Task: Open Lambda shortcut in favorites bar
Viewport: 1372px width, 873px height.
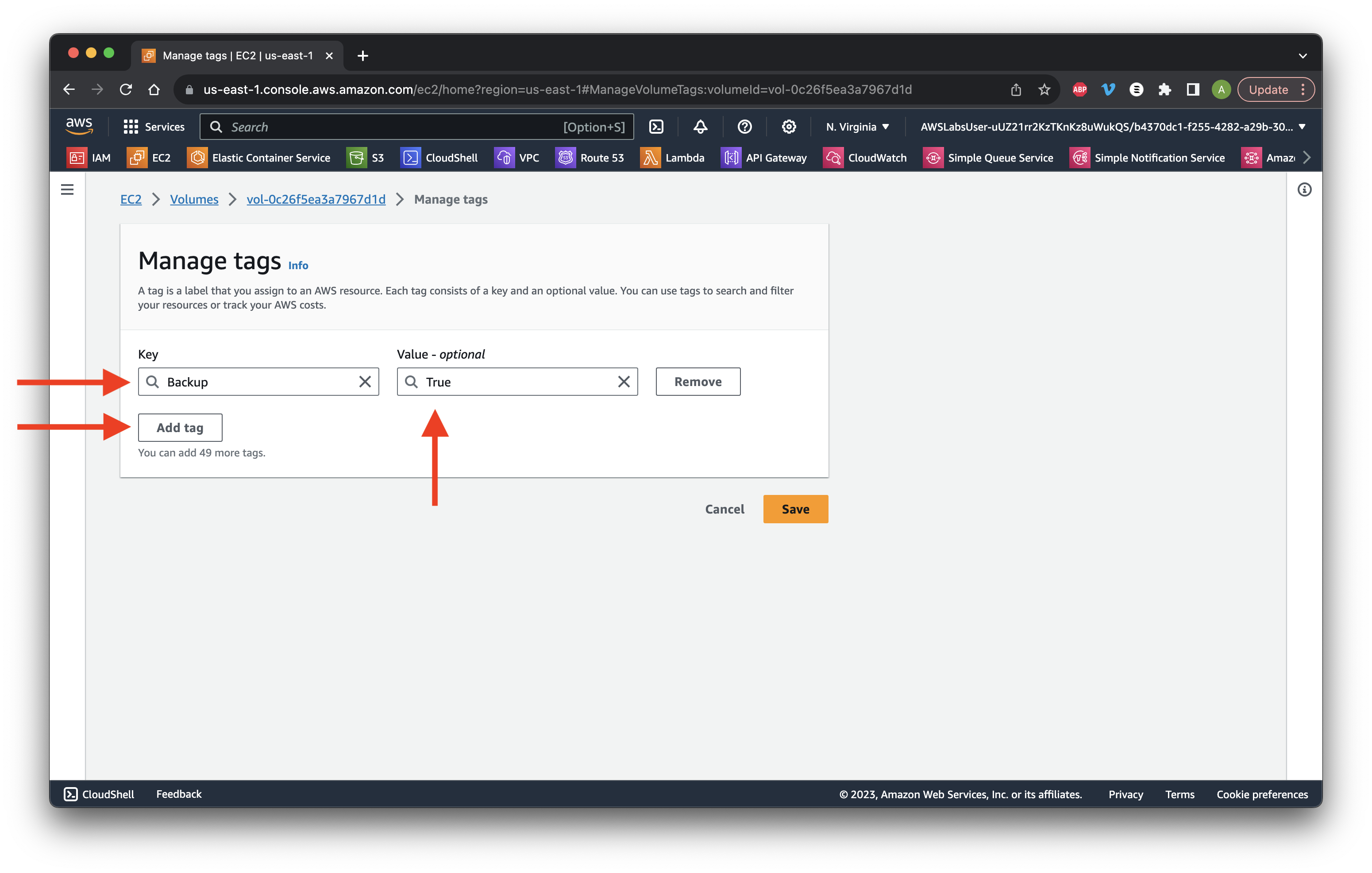Action: [672, 158]
